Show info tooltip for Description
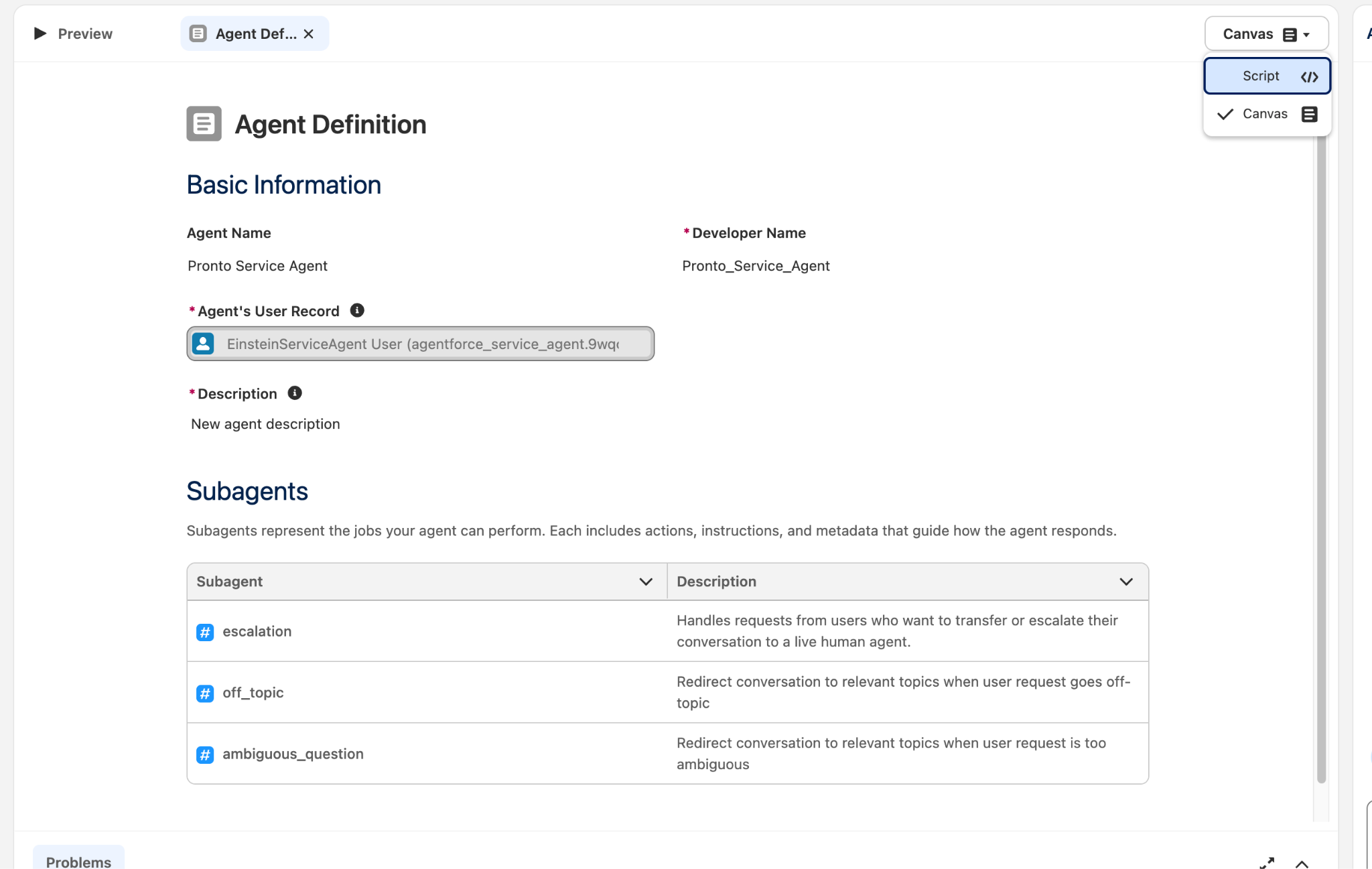Image resolution: width=1372 pixels, height=869 pixels. click(295, 393)
